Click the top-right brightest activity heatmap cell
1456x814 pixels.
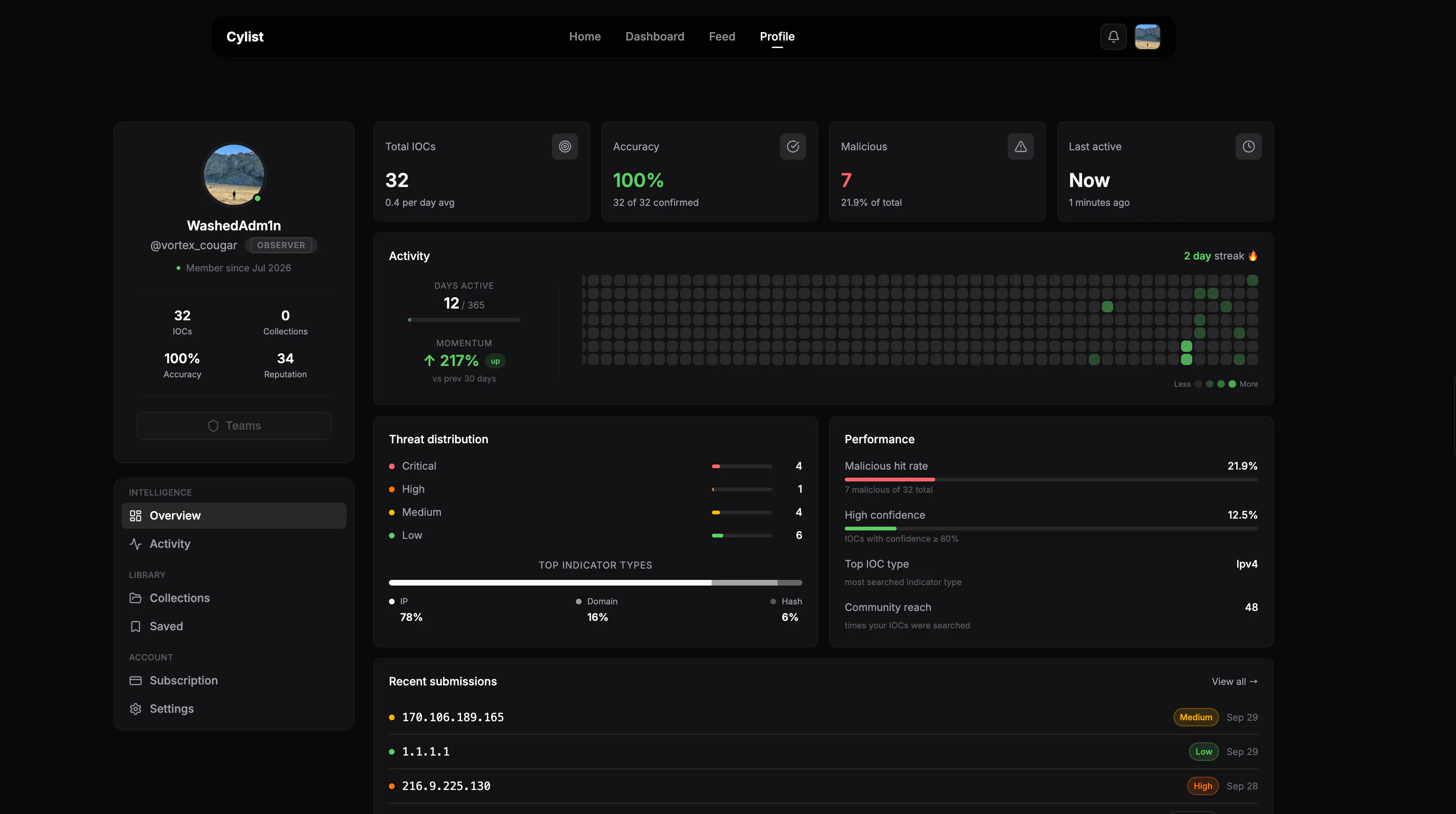tap(1252, 280)
